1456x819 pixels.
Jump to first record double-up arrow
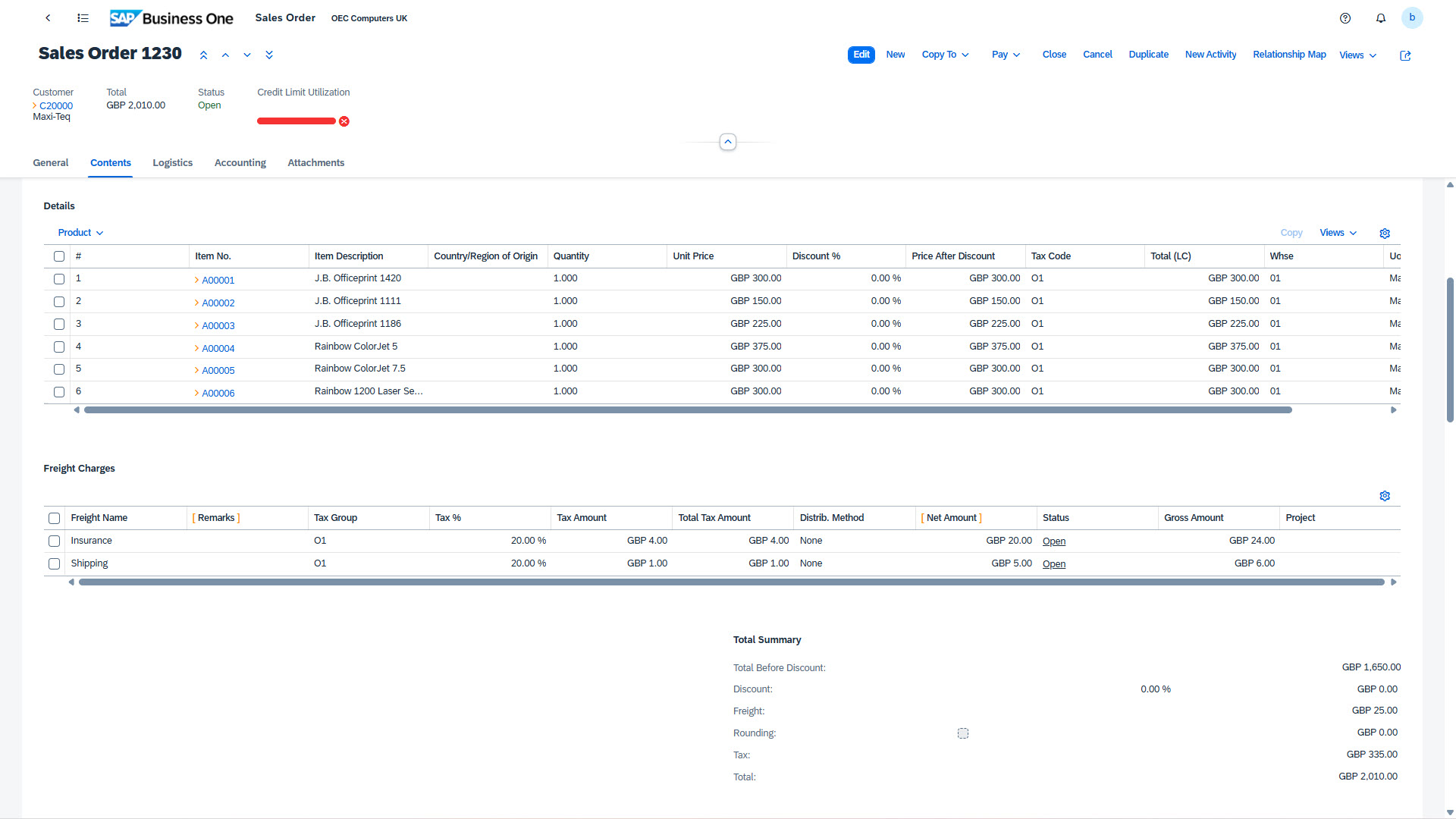[x=203, y=55]
